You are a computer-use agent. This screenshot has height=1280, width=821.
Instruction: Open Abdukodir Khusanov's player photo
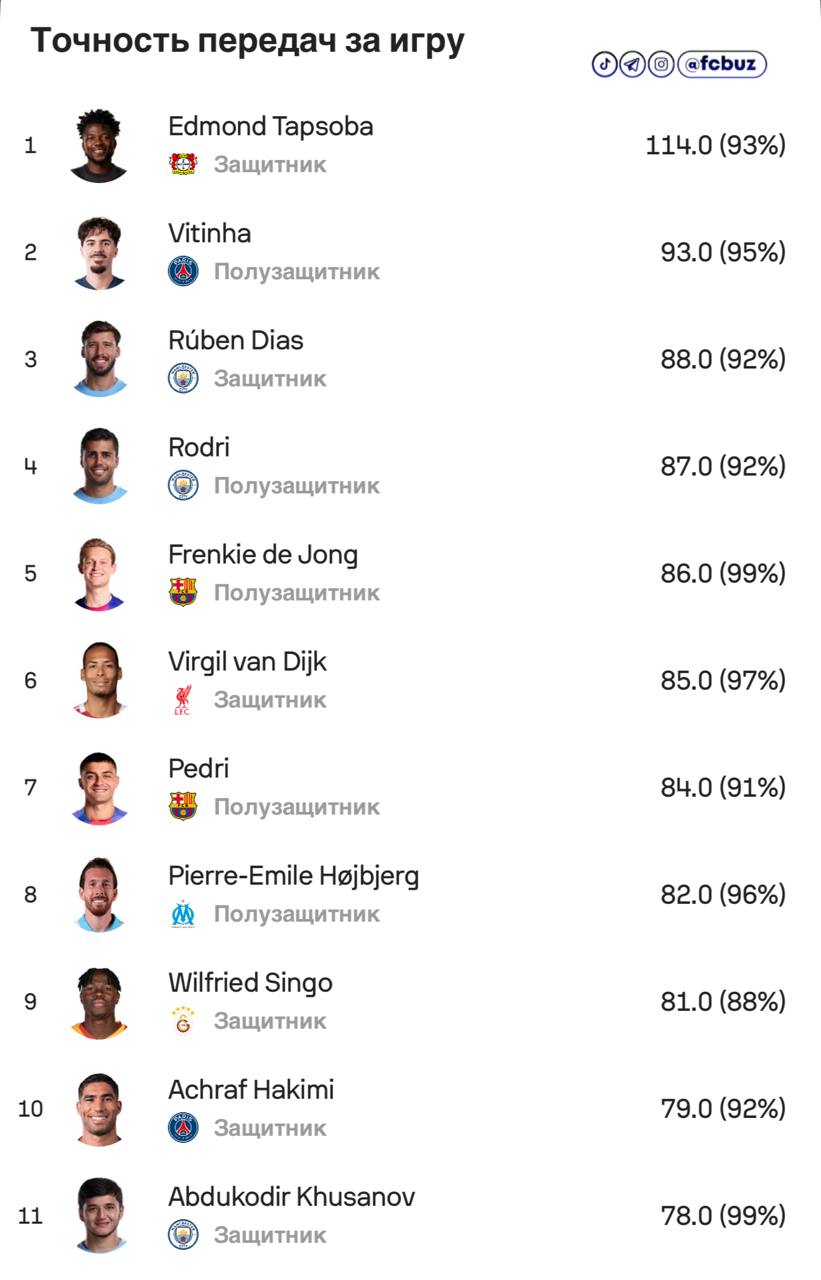coord(99,1215)
